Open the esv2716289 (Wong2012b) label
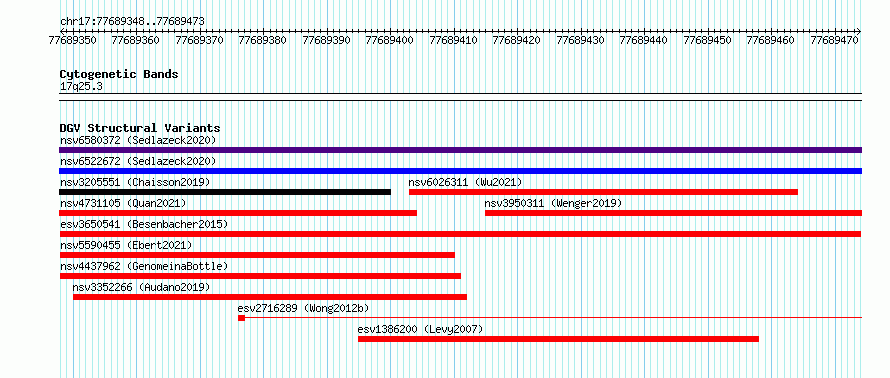This screenshot has height=378, width=890. coord(303,308)
